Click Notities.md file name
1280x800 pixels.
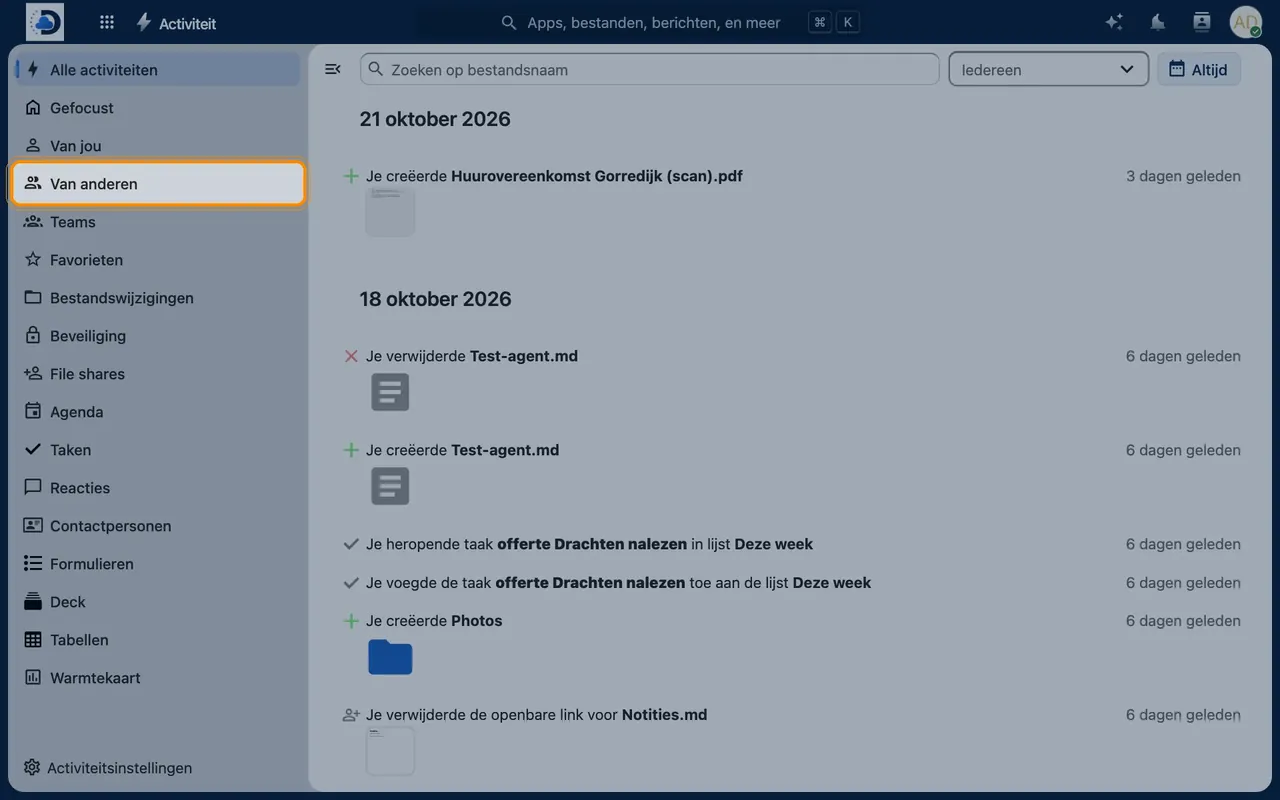(665, 715)
